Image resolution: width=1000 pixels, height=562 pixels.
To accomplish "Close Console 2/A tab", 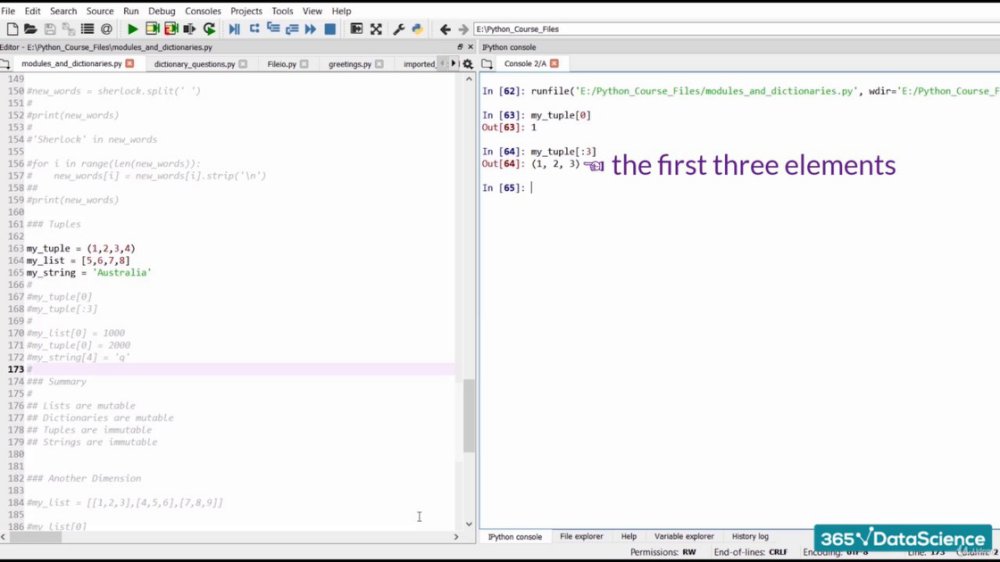I will click(554, 64).
